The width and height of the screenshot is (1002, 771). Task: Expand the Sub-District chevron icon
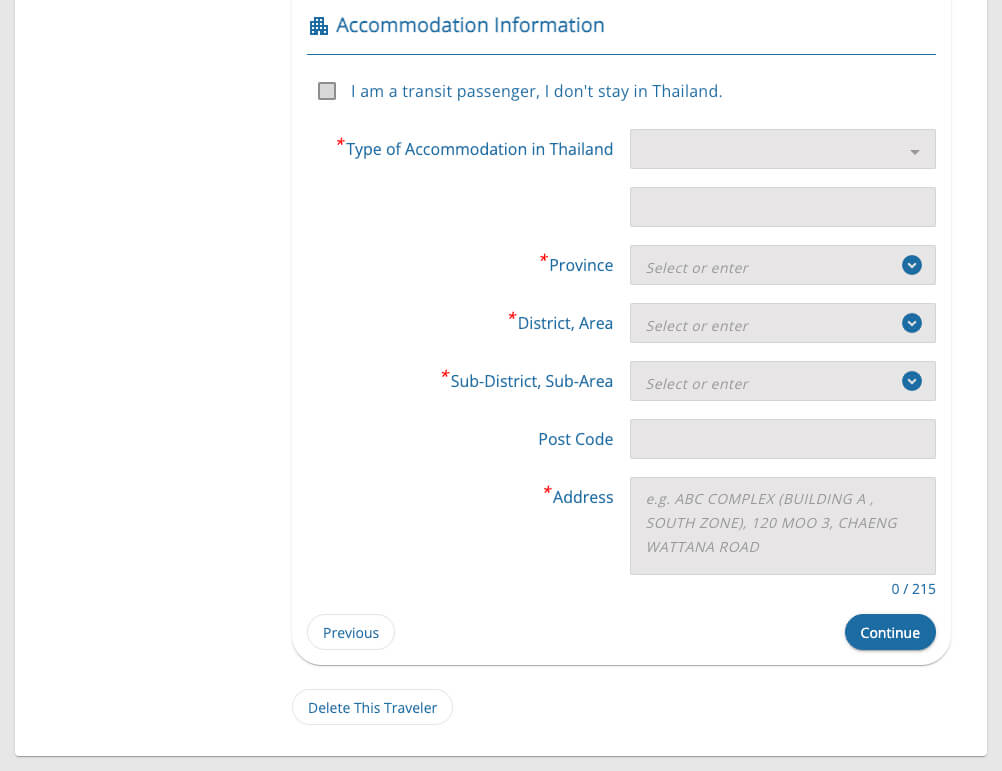(x=912, y=381)
